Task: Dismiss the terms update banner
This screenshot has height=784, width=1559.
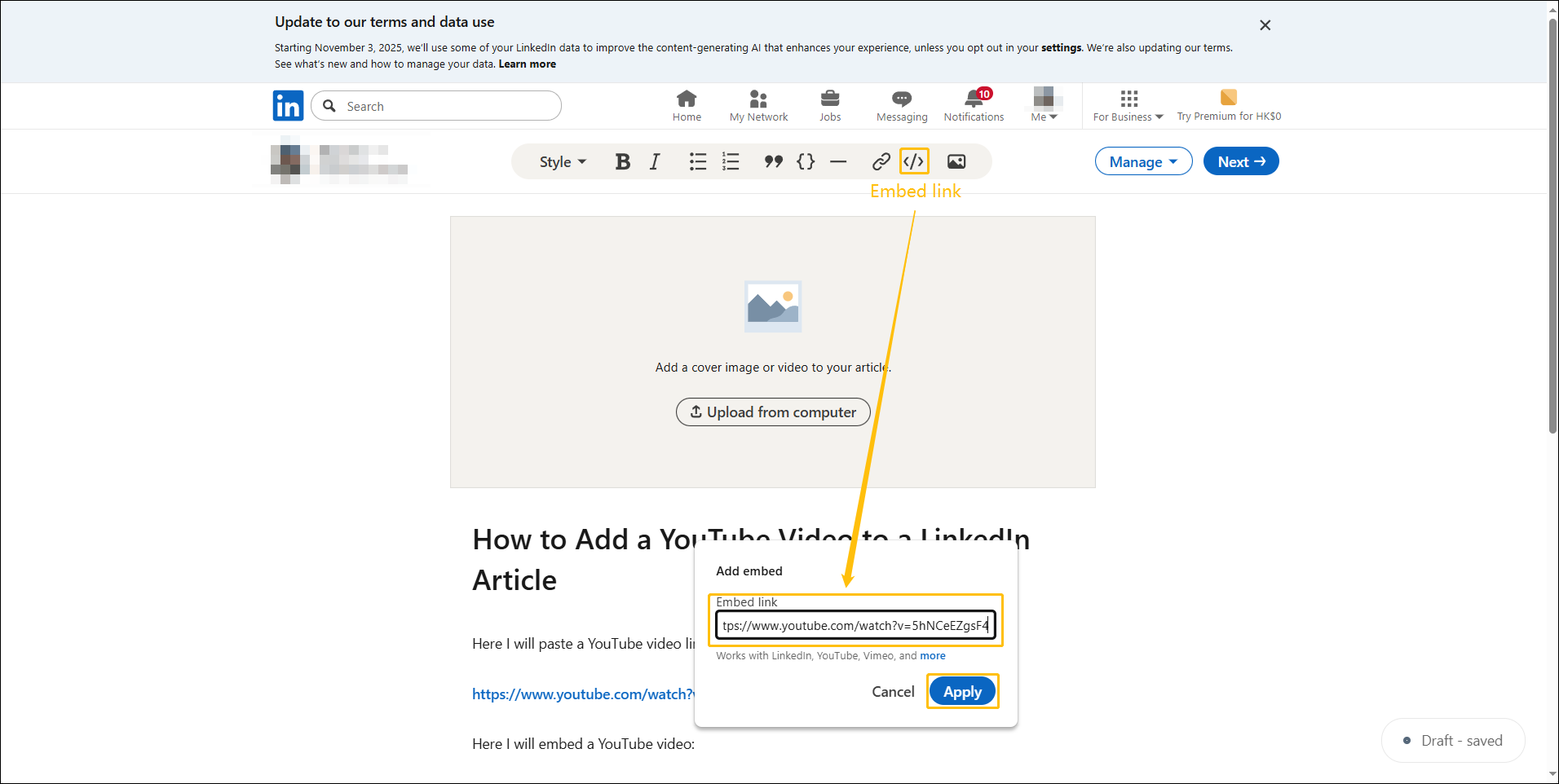Action: (1265, 25)
